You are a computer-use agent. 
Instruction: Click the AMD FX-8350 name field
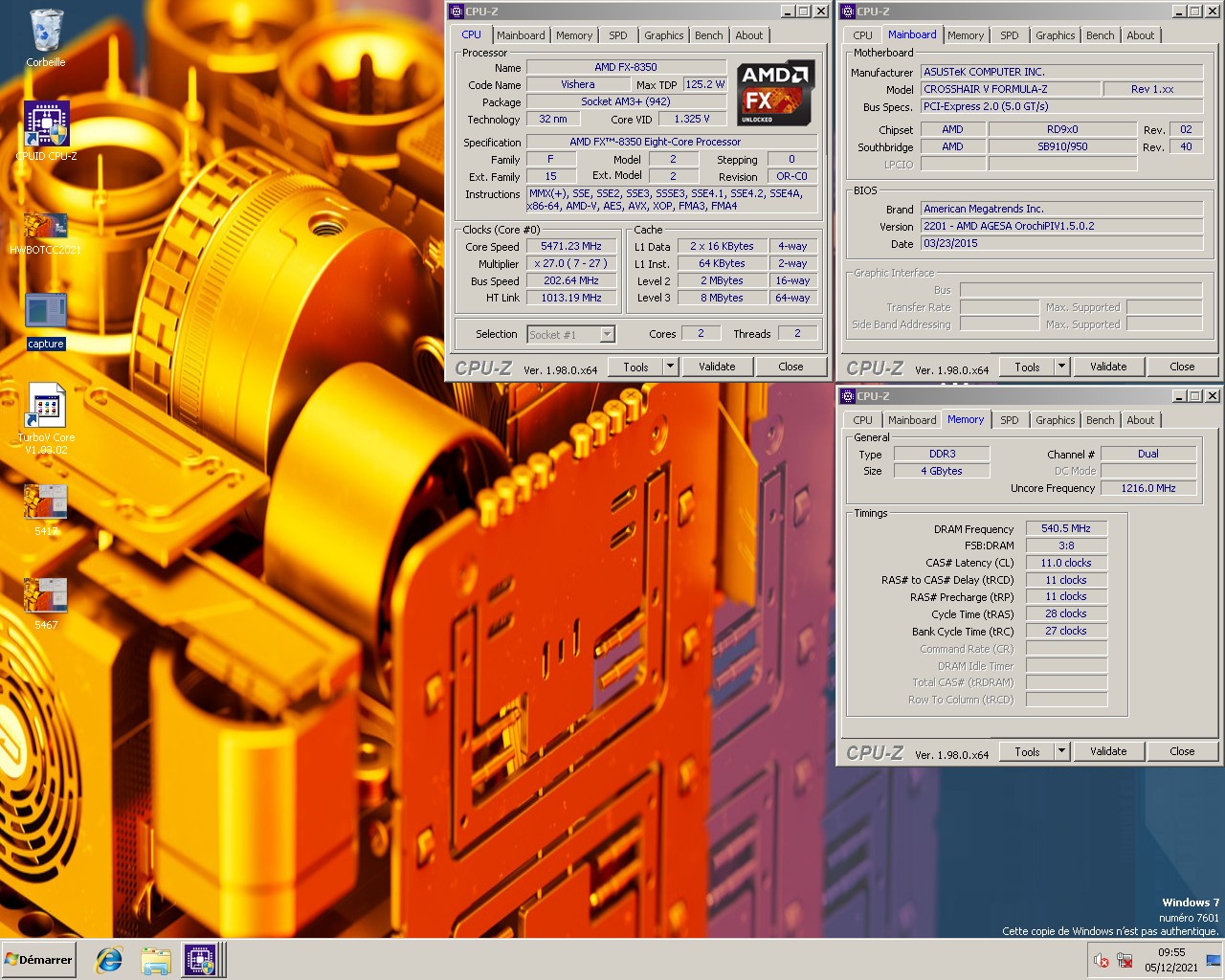pyautogui.click(x=626, y=67)
